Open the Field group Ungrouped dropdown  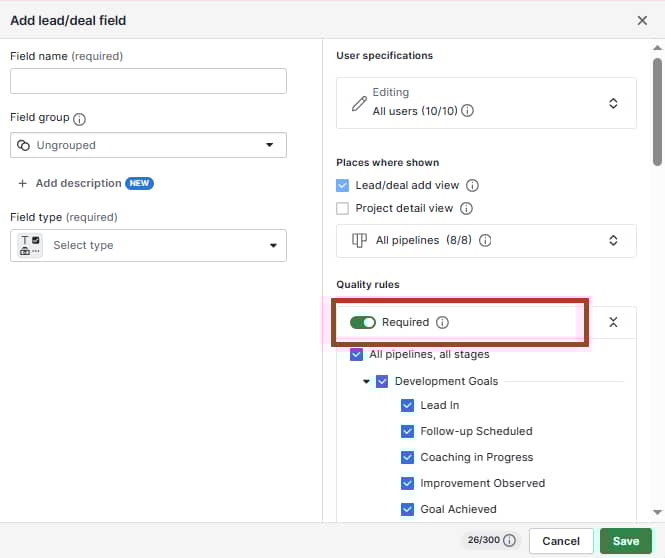click(148, 145)
